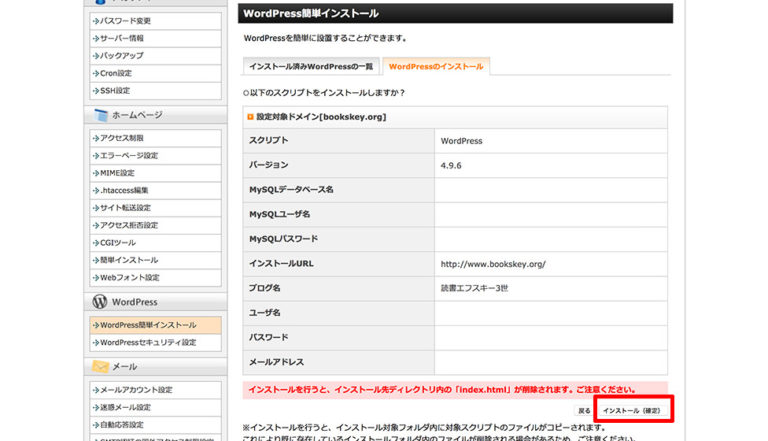The image size is (768, 441).
Task: Click the 設定対象ドメイン[bookskey.org] heading
Action: click(x=321, y=117)
